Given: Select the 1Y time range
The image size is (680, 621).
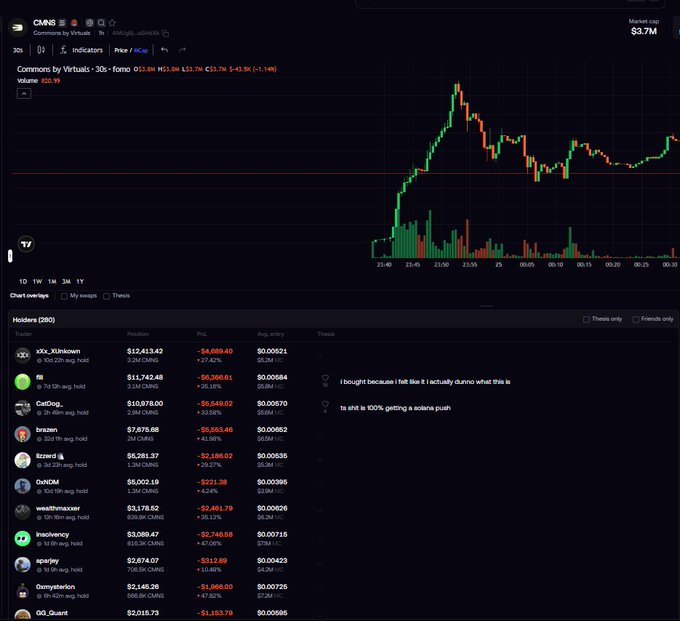Looking at the screenshot, I should pyautogui.click(x=80, y=281).
